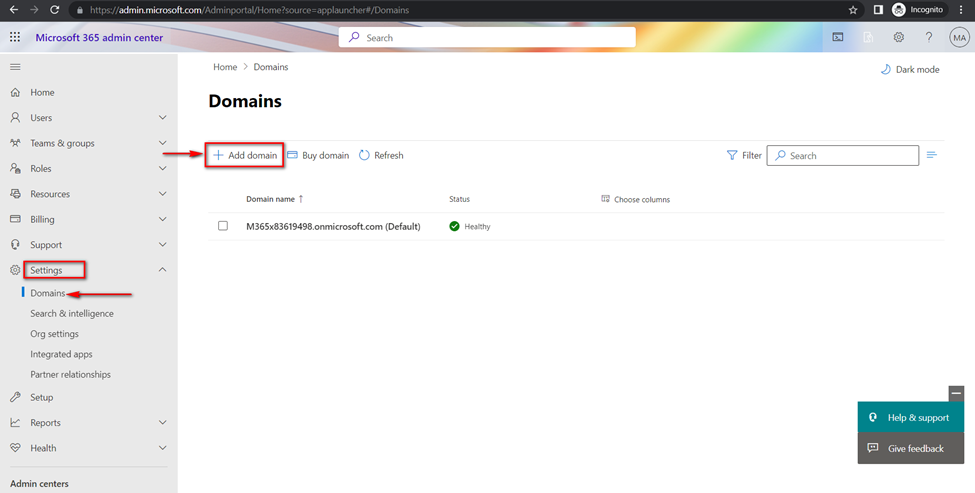Click Give feedback button
Screen dimensions: 975x493
pos(911,448)
